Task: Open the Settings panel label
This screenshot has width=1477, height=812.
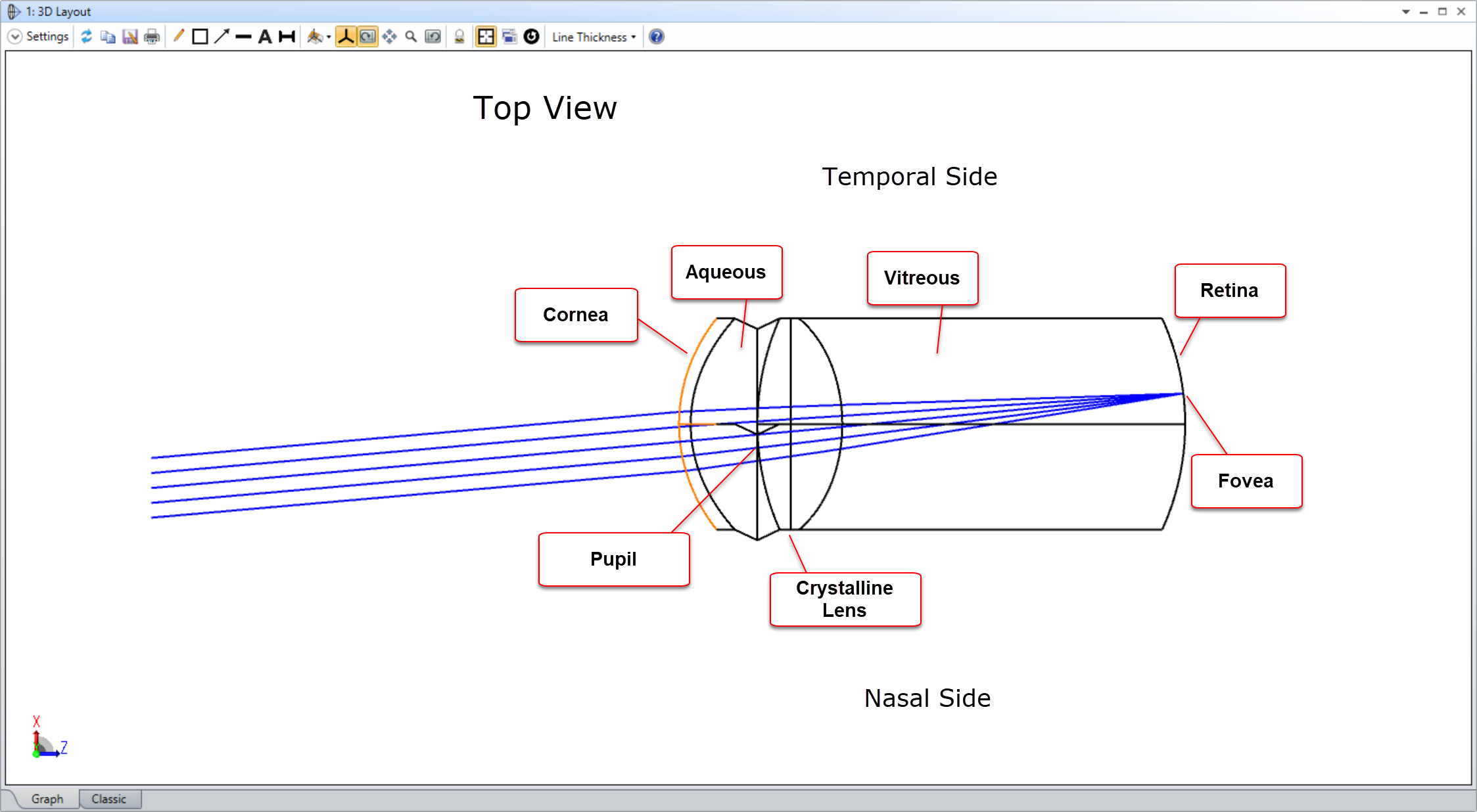Action: [47, 37]
